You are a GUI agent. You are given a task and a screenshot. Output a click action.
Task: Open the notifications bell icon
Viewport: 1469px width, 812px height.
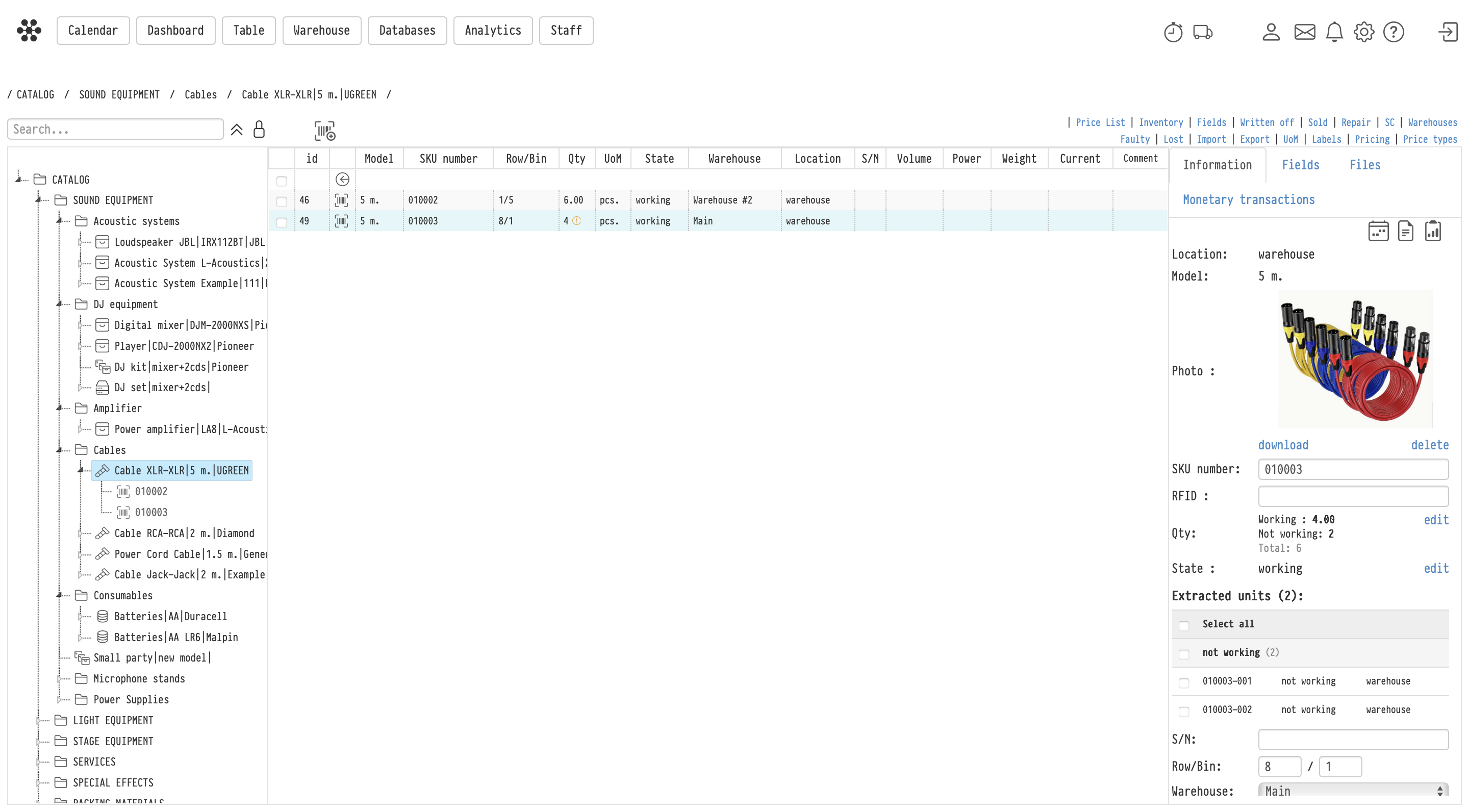click(x=1334, y=32)
